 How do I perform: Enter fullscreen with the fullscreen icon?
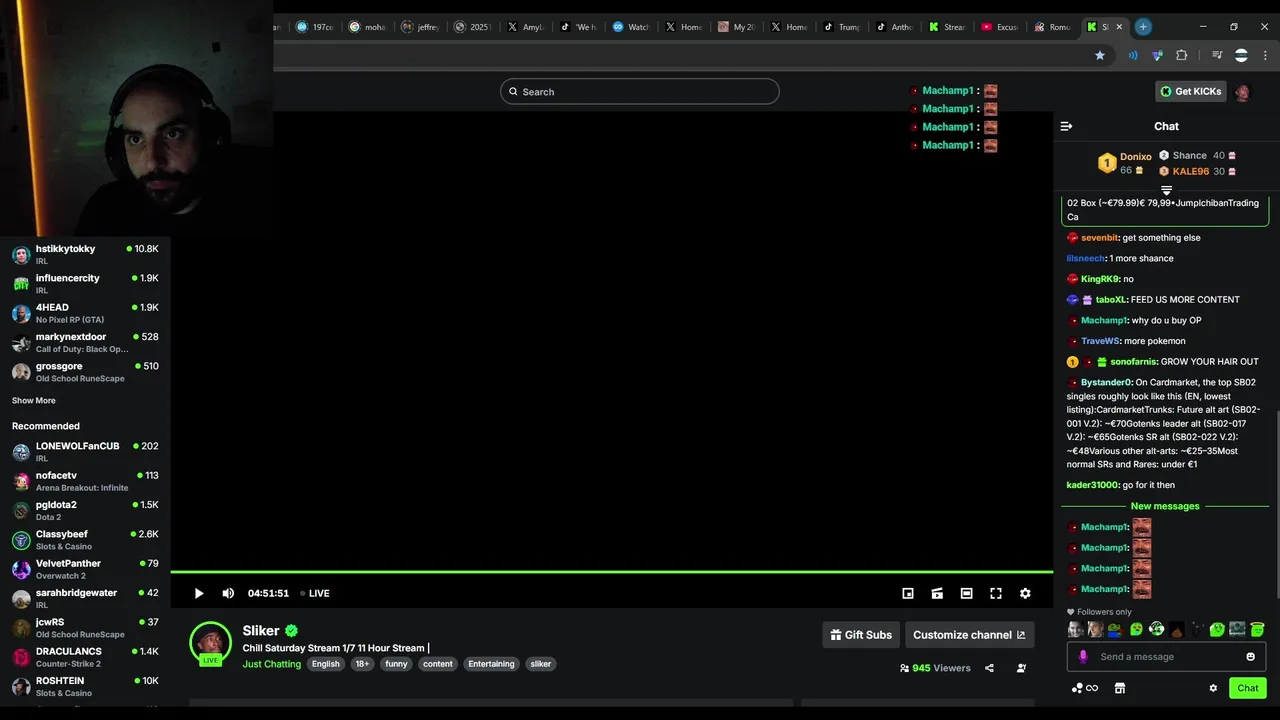click(996, 593)
